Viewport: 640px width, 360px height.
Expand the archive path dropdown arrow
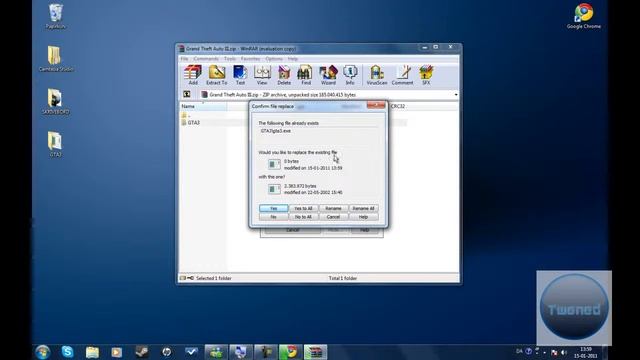(x=456, y=95)
